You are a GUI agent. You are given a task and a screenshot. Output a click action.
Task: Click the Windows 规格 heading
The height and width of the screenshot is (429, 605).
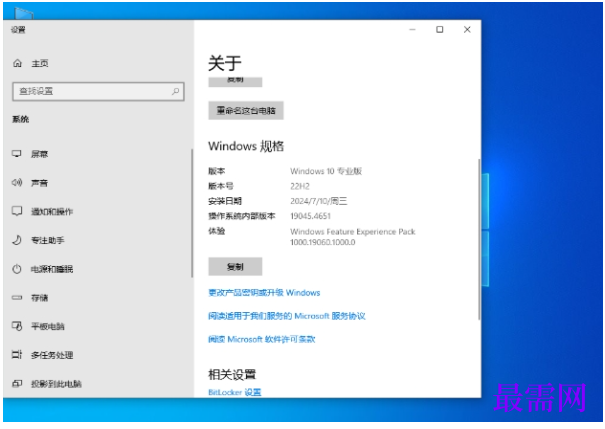pyautogui.click(x=246, y=146)
